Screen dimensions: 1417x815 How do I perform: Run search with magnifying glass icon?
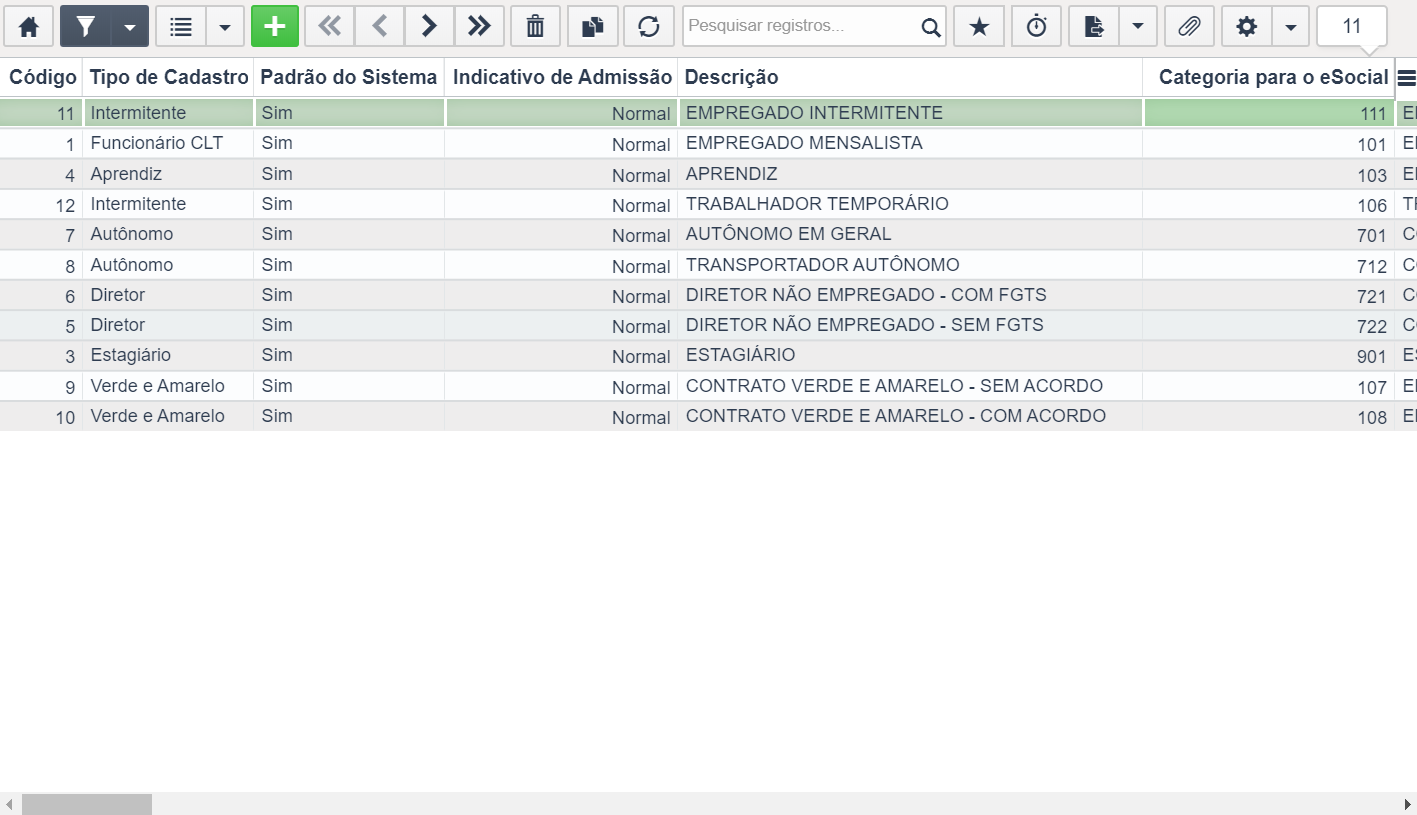tap(931, 27)
